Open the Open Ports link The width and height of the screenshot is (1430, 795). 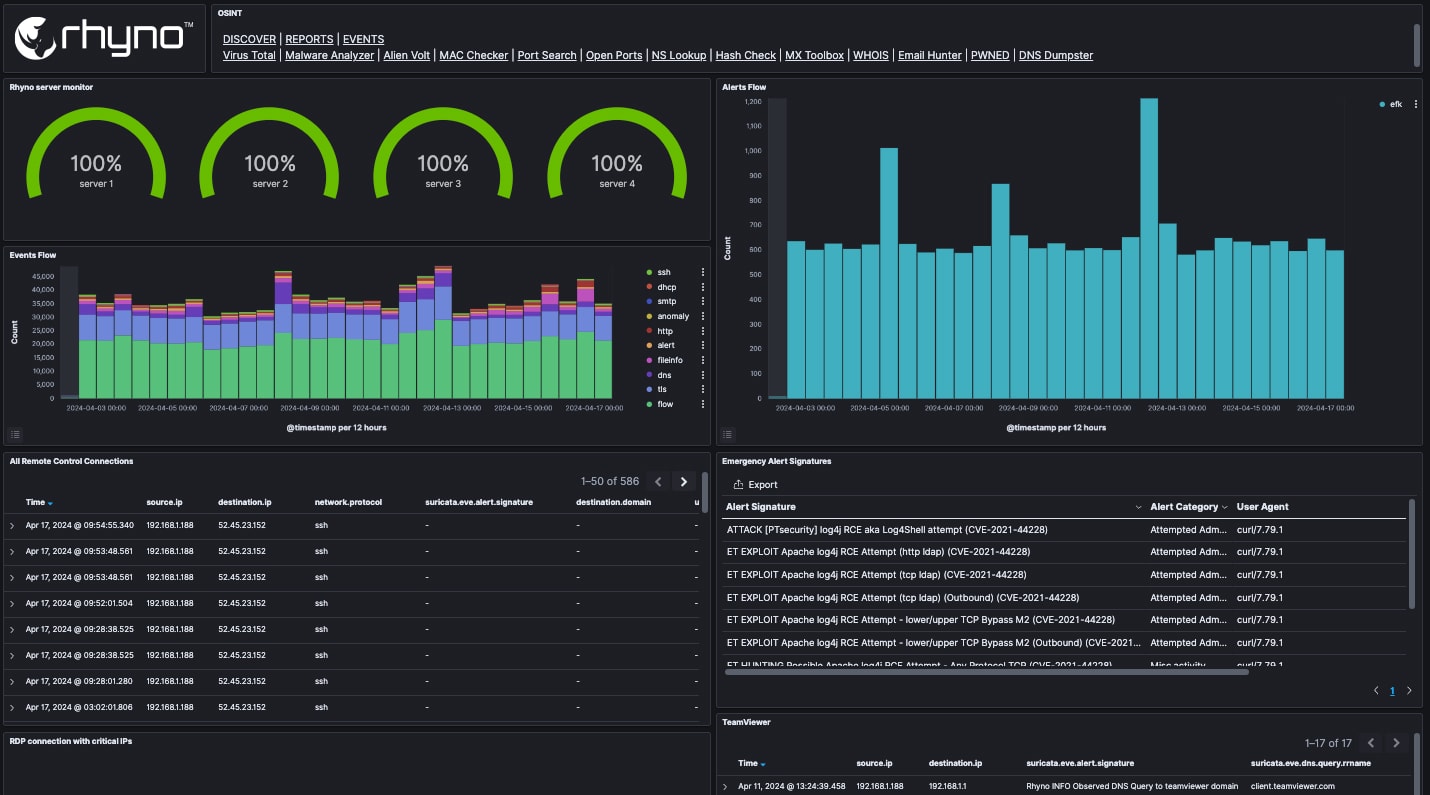tap(614, 55)
